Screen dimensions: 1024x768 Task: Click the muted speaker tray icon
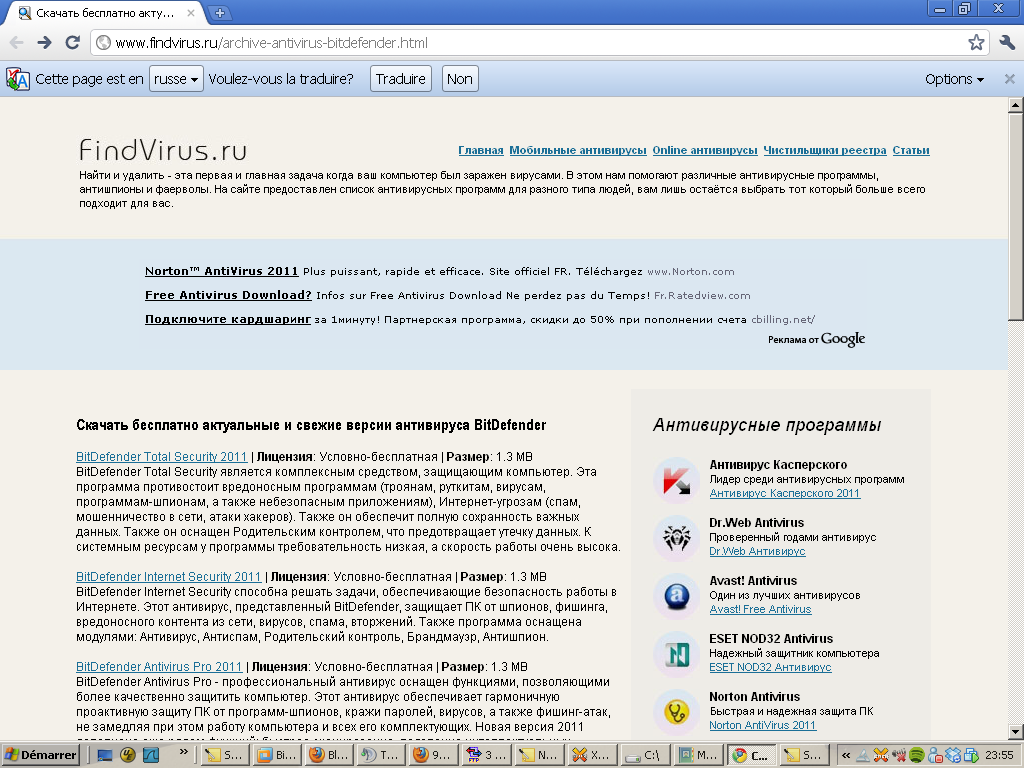[899, 756]
